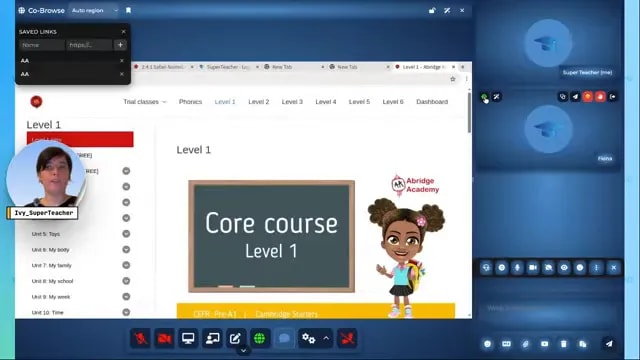Click the wand icon in Co-Browse header
Image resolution: width=640 pixels, height=360 pixels.
(x=447, y=10)
